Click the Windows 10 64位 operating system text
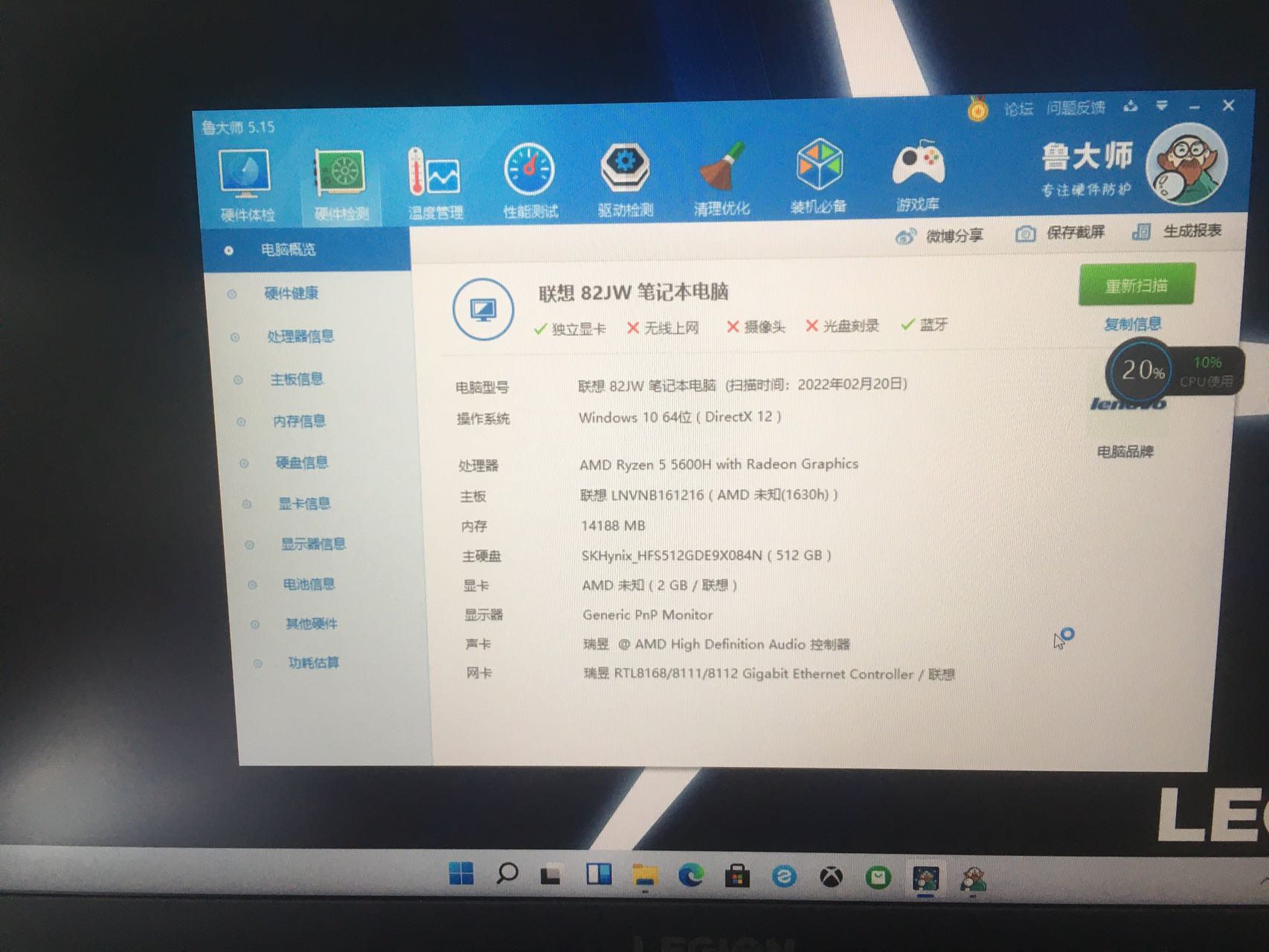The width and height of the screenshot is (1269, 952). click(680, 417)
